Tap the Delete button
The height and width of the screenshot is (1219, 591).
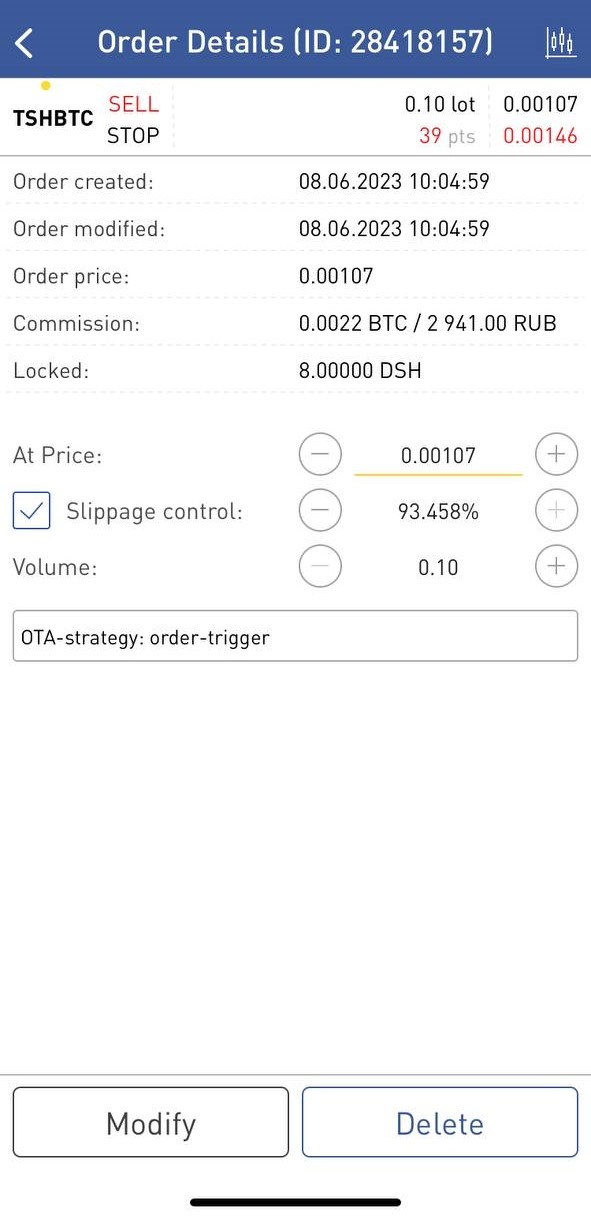click(x=440, y=1123)
